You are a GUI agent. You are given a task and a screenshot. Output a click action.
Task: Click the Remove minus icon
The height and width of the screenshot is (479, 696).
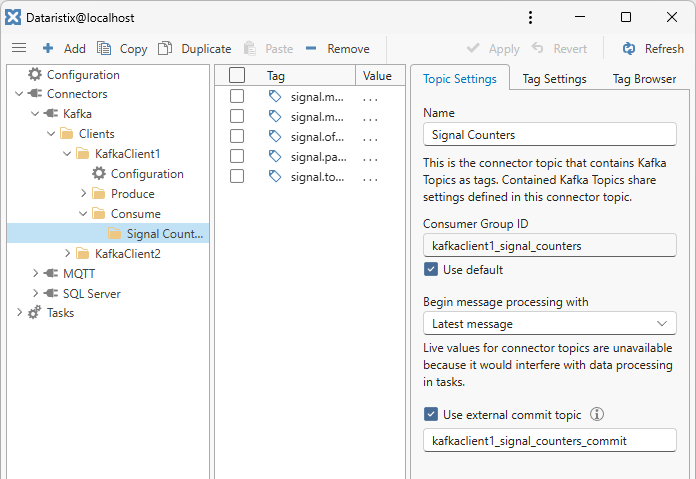[311, 48]
